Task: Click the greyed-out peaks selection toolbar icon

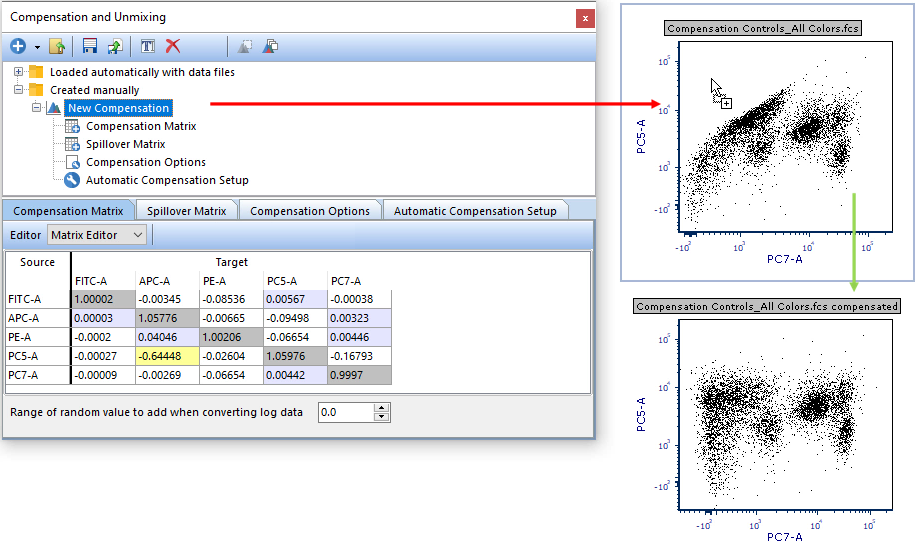Action: [x=244, y=46]
